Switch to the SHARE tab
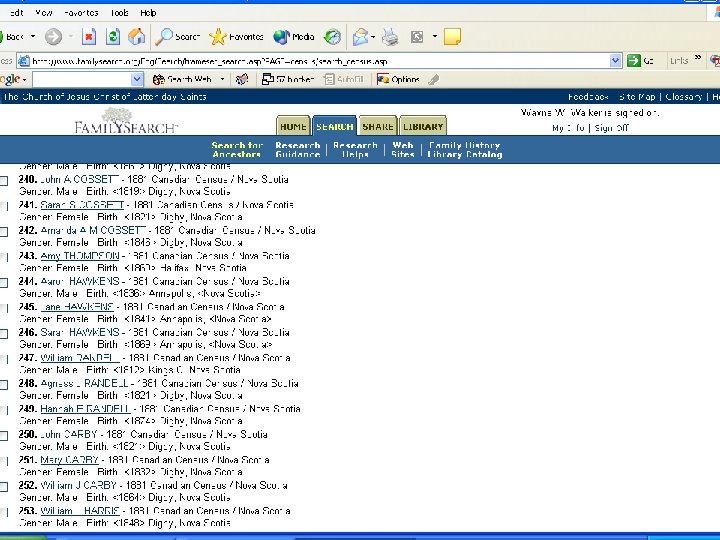 (377, 126)
